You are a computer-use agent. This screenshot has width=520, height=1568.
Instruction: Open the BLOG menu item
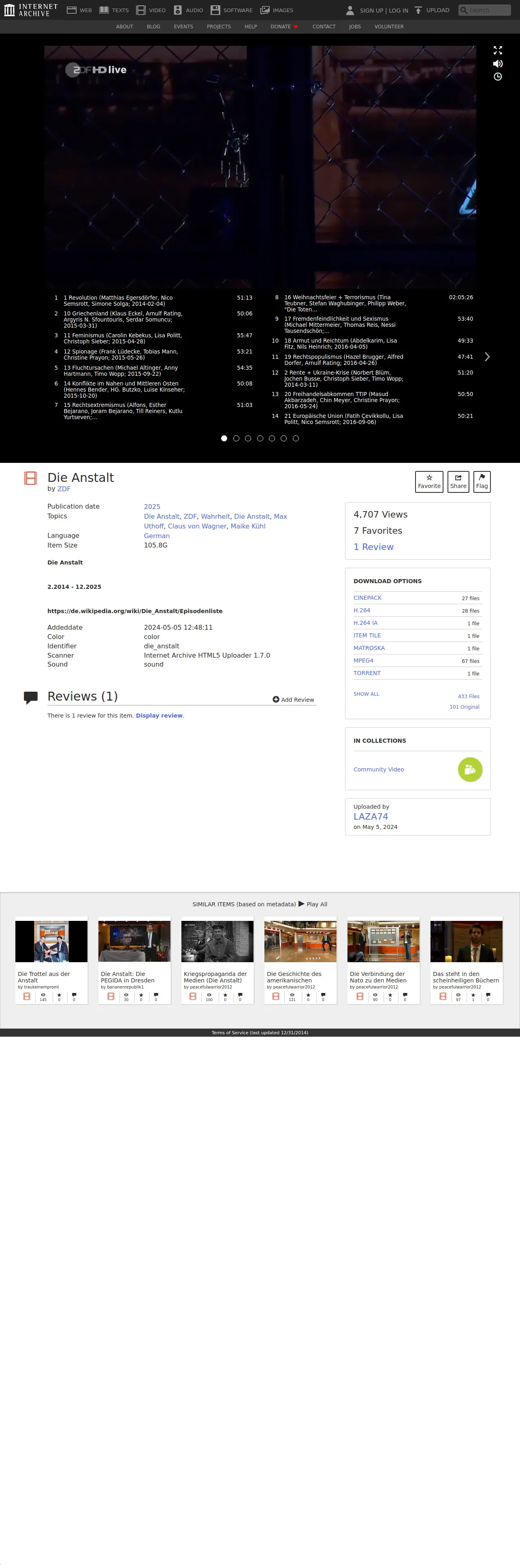pyautogui.click(x=153, y=27)
